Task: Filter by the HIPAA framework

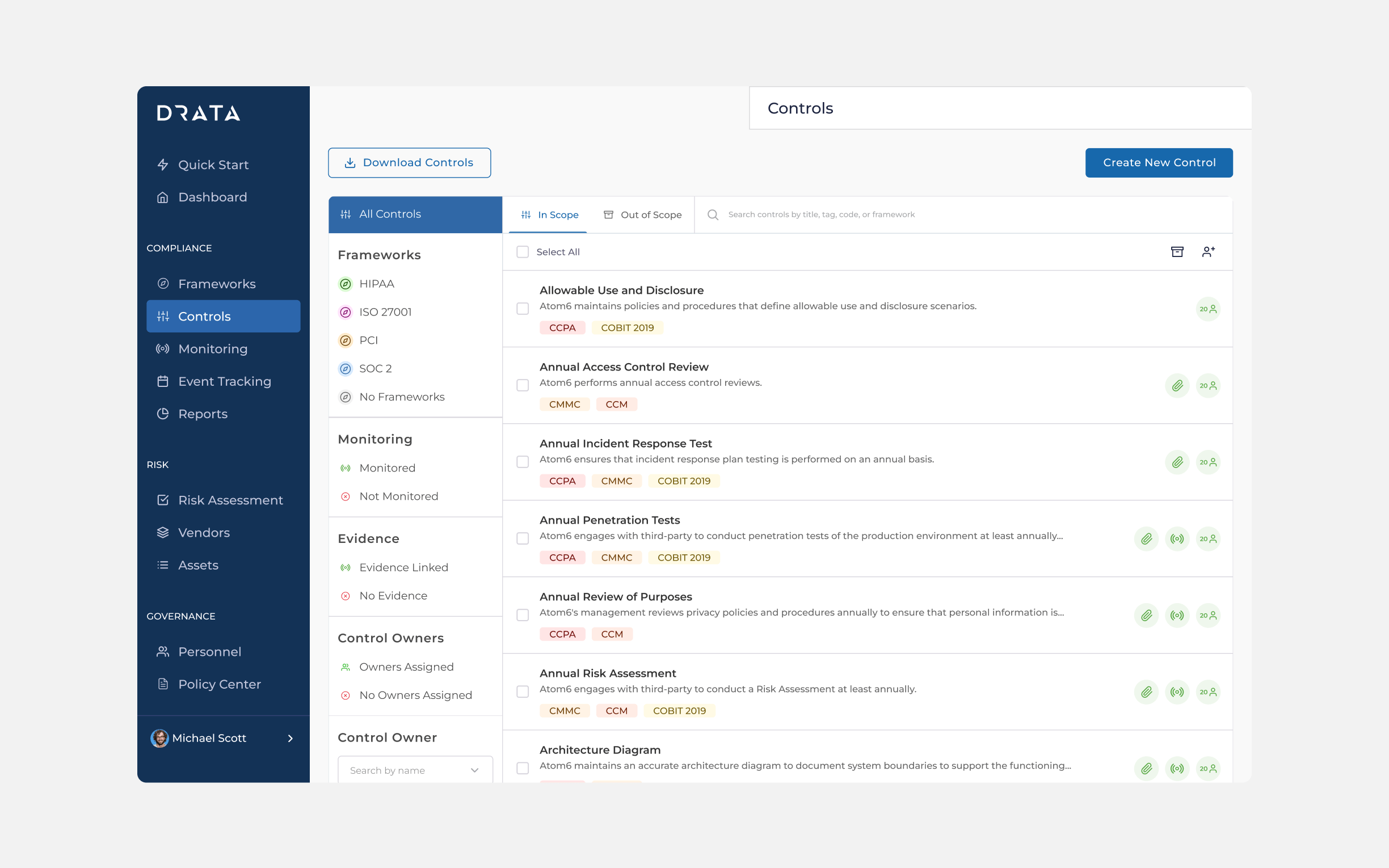Action: (366, 284)
